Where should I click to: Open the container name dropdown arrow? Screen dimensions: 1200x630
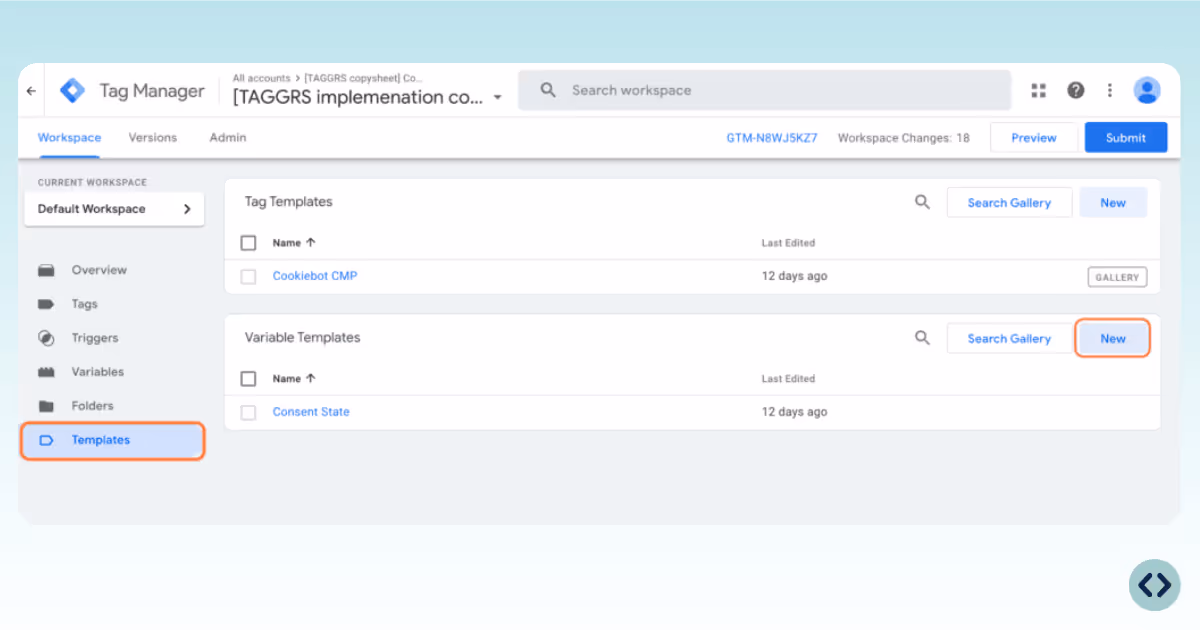point(497,98)
